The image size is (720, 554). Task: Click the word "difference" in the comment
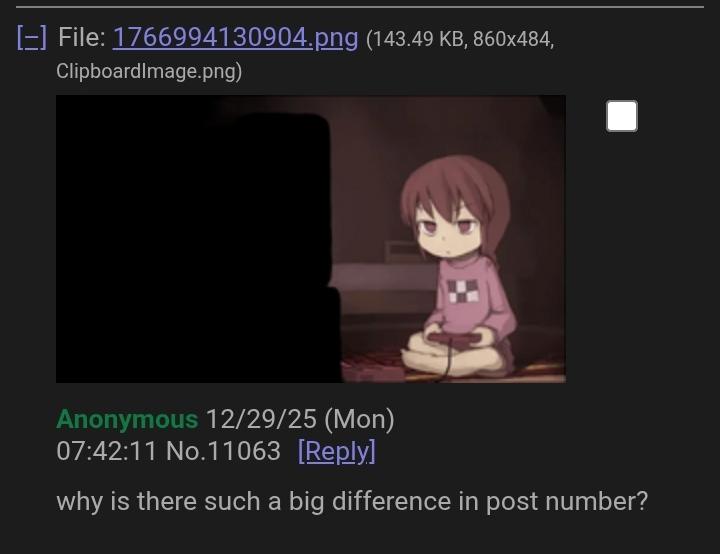pos(391,501)
